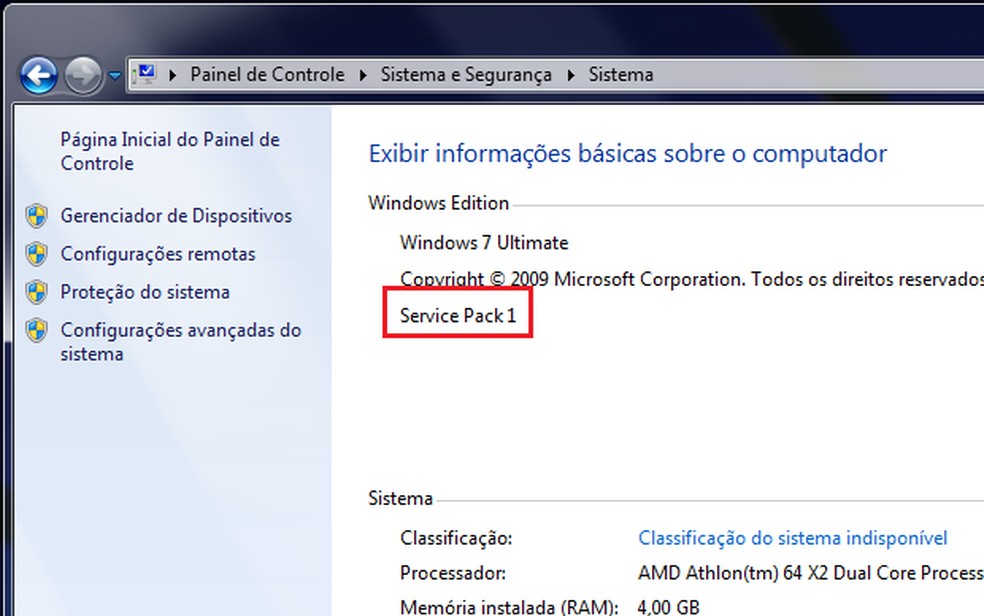Expand the arrow after Sistema e Segurança
This screenshot has width=984, height=616.
[x=571, y=75]
